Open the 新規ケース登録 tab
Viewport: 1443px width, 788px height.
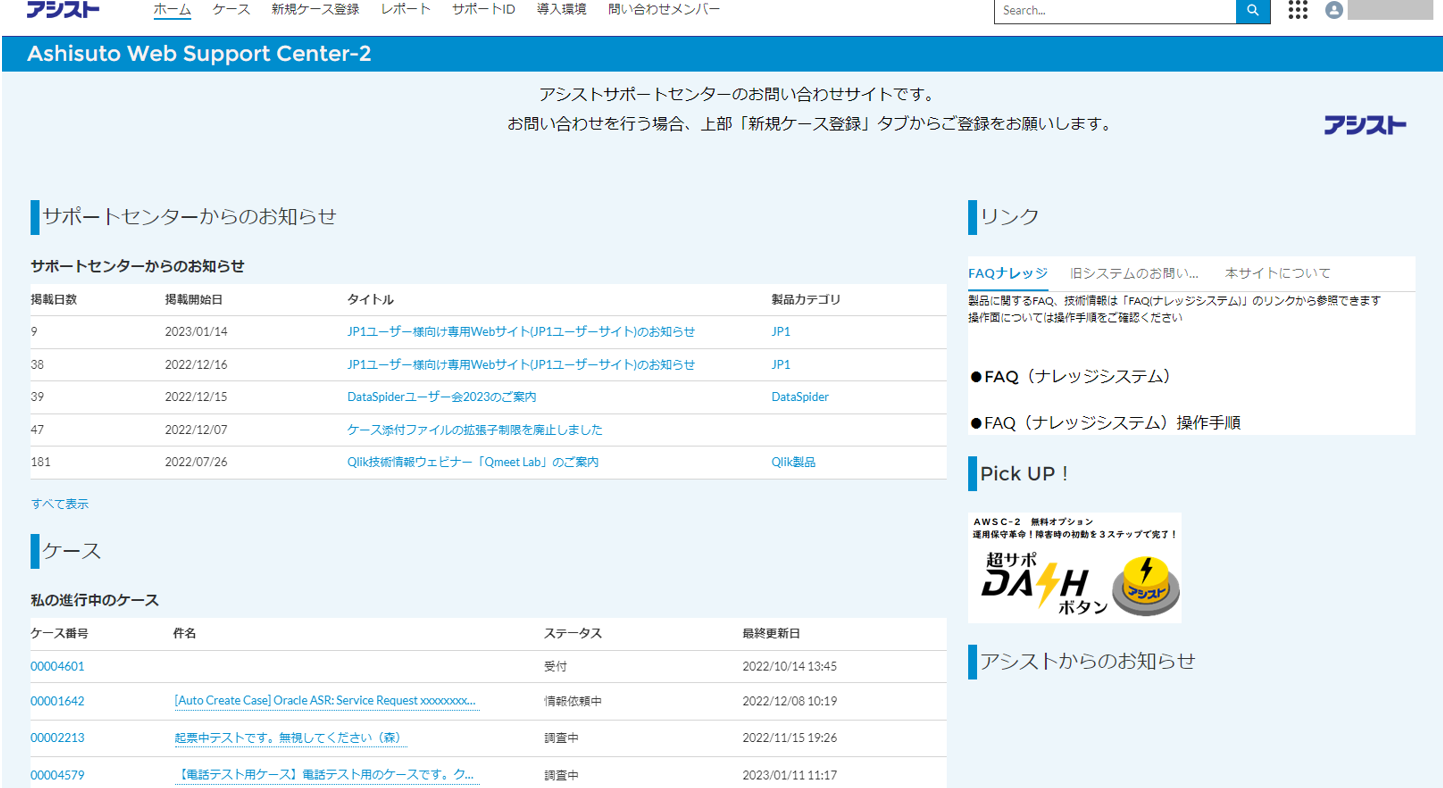pyautogui.click(x=315, y=10)
